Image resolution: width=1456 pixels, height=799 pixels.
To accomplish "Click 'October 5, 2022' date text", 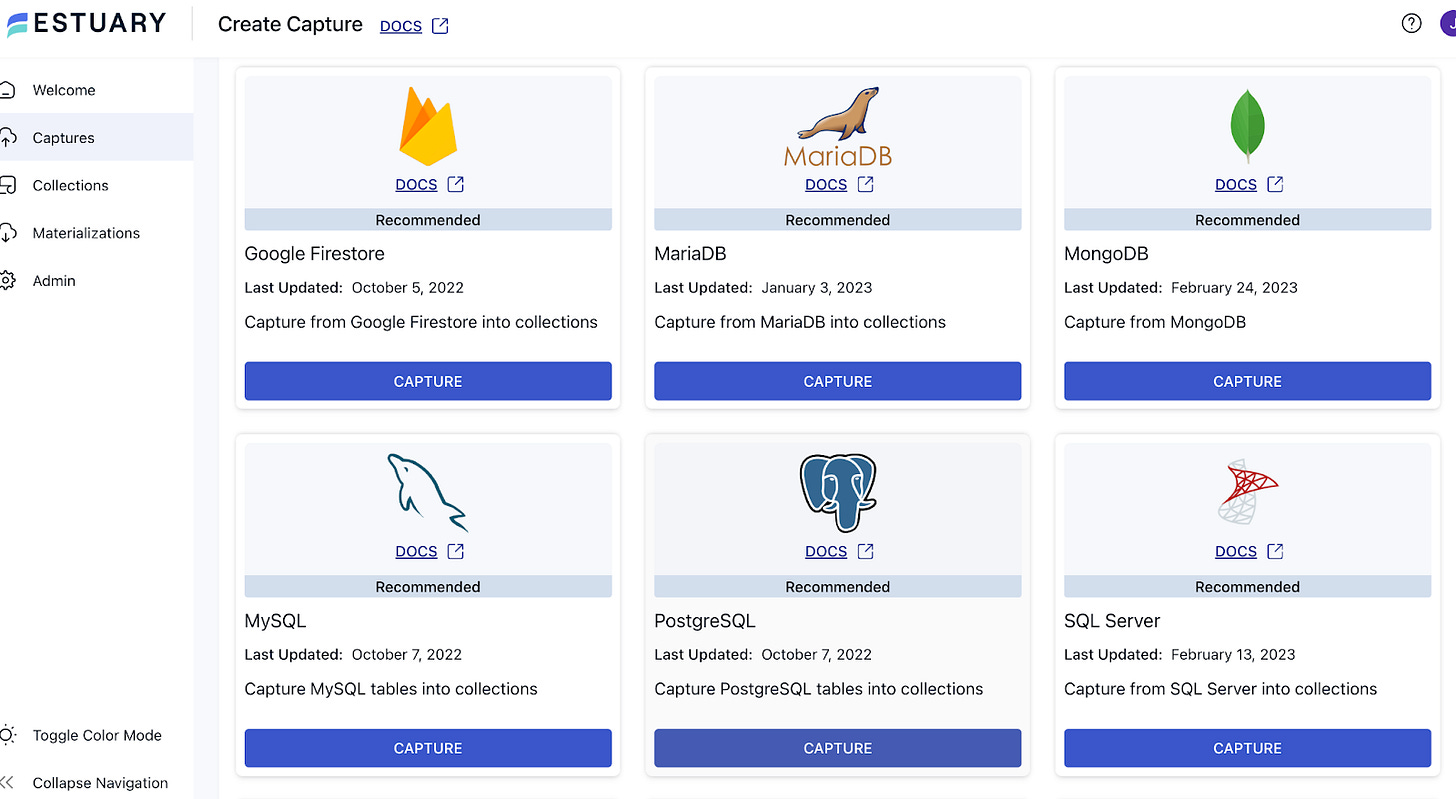I will (x=408, y=288).
